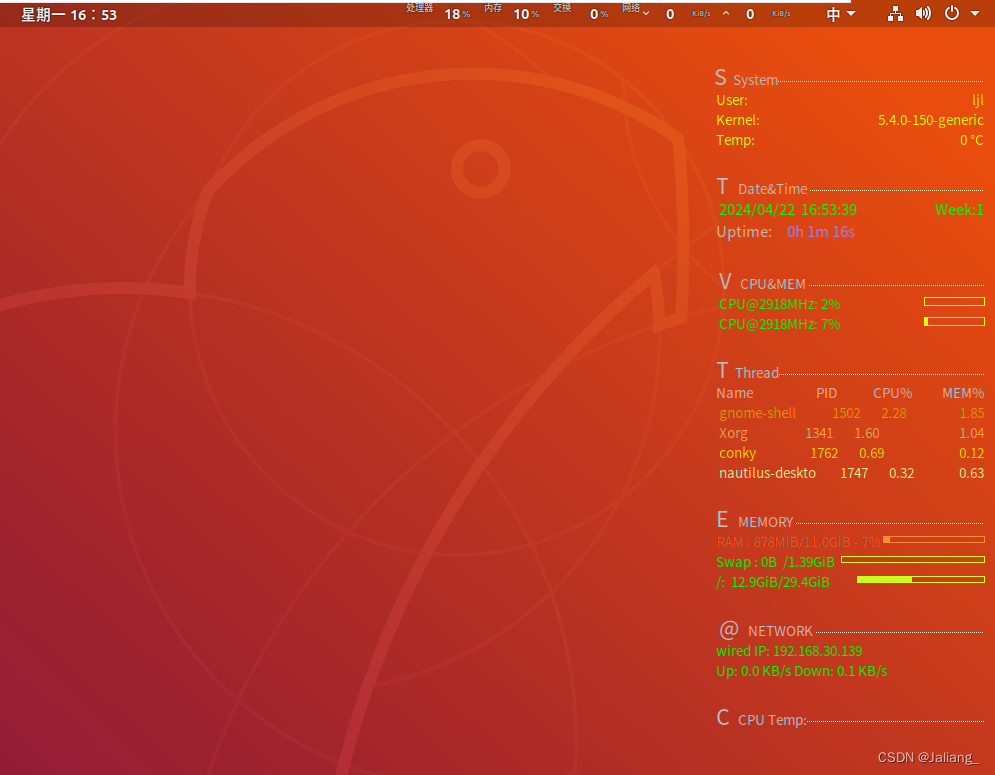Select the Xorg process name
This screenshot has height=775, width=995.
coord(733,434)
